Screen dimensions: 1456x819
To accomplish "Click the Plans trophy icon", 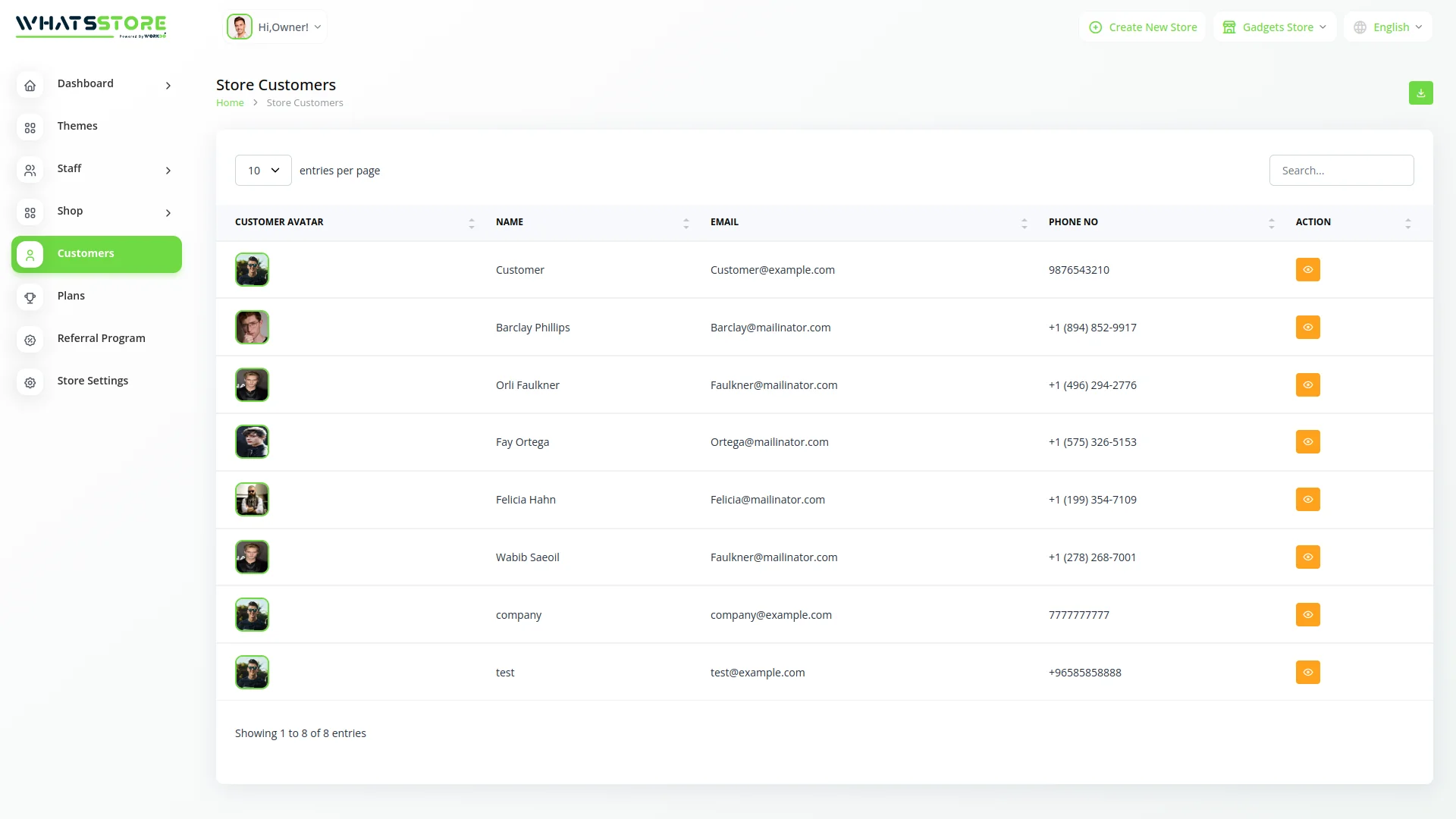I will (30, 298).
